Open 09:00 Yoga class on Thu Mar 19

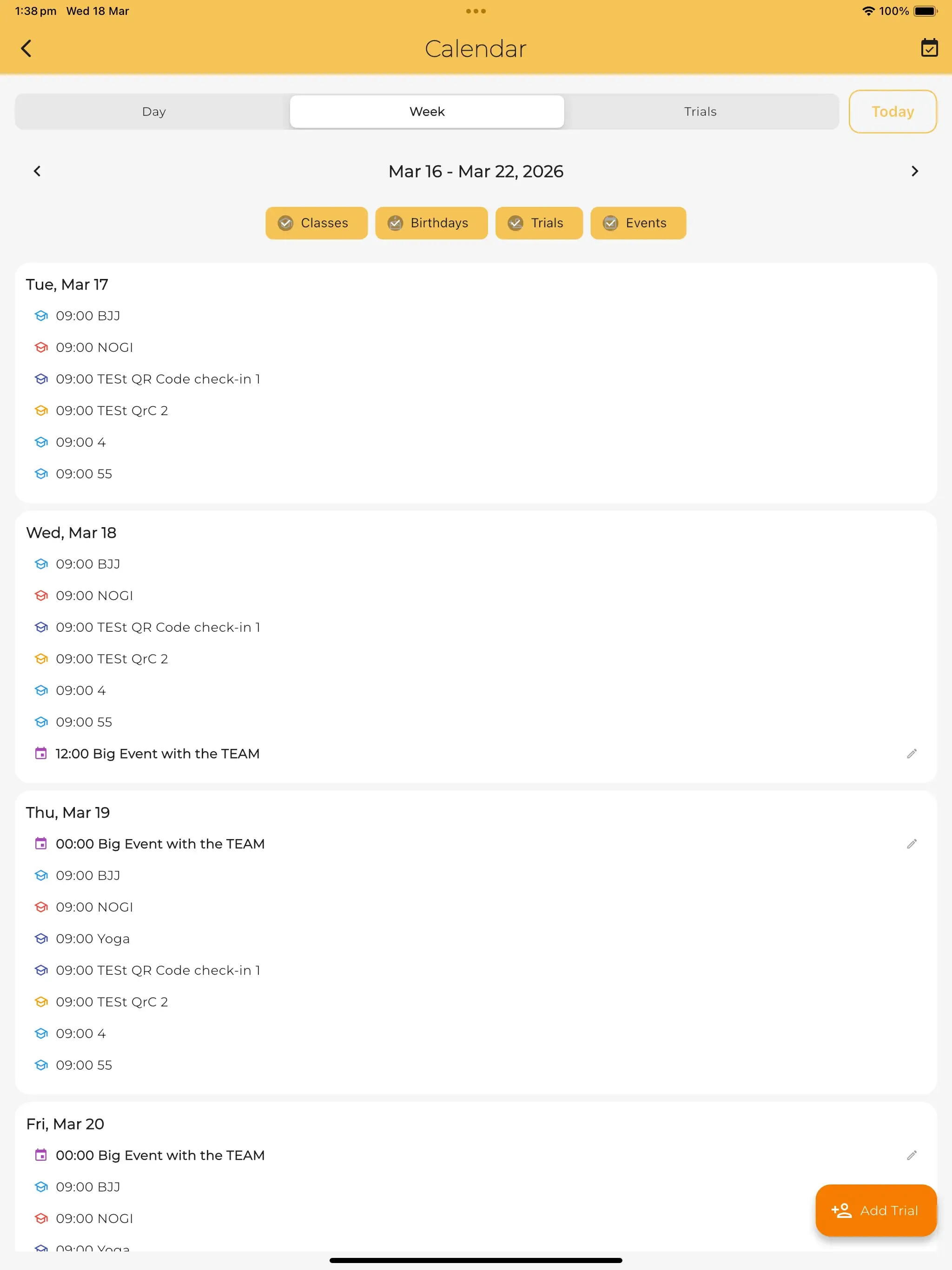(93, 939)
